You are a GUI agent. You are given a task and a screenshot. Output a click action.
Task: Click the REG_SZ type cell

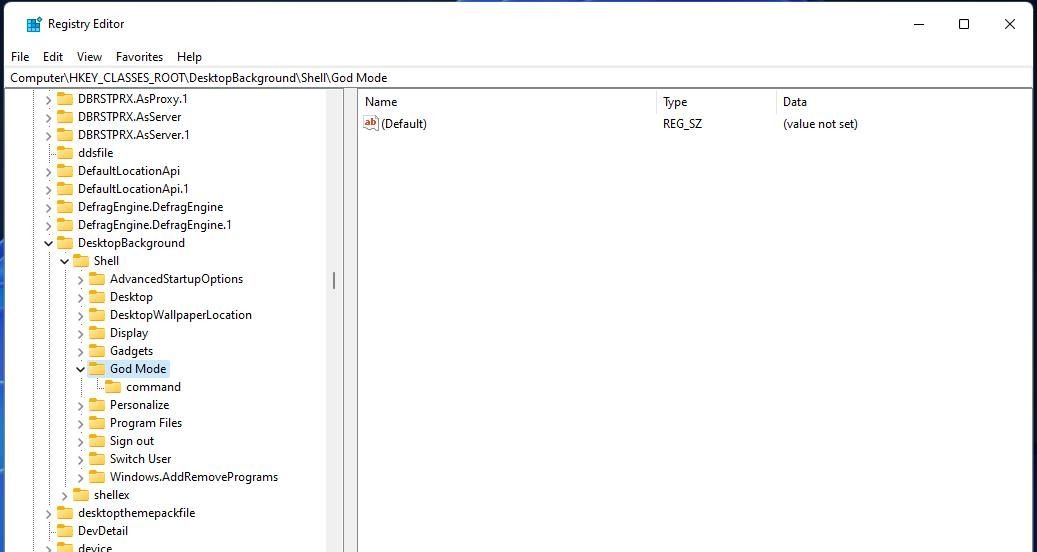coord(683,124)
